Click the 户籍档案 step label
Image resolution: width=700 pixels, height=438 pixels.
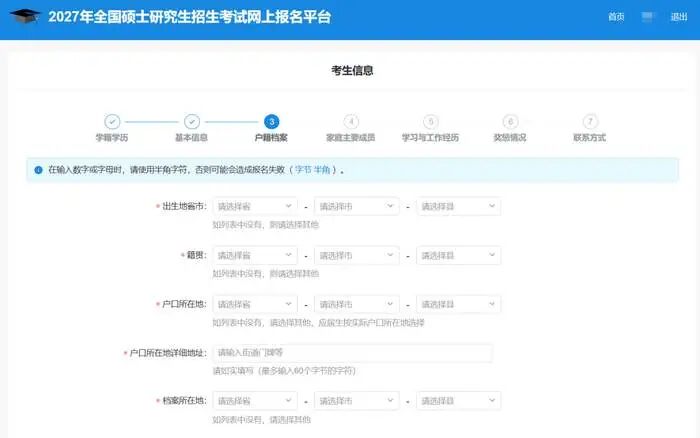click(x=271, y=138)
